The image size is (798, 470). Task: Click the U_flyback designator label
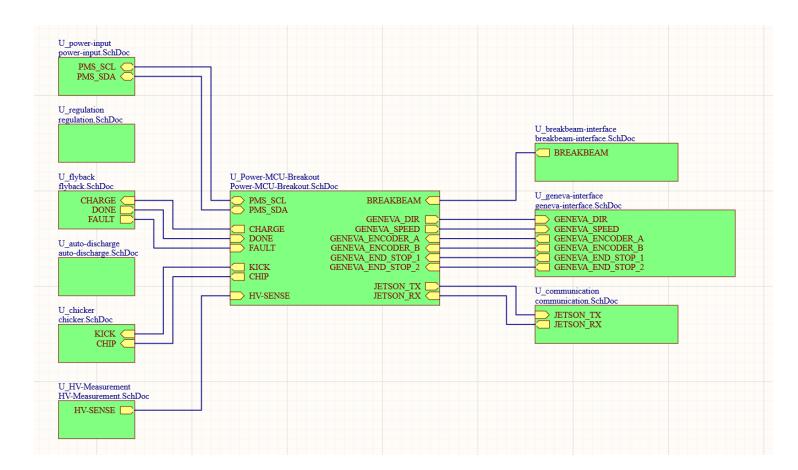pyautogui.click(x=76, y=177)
